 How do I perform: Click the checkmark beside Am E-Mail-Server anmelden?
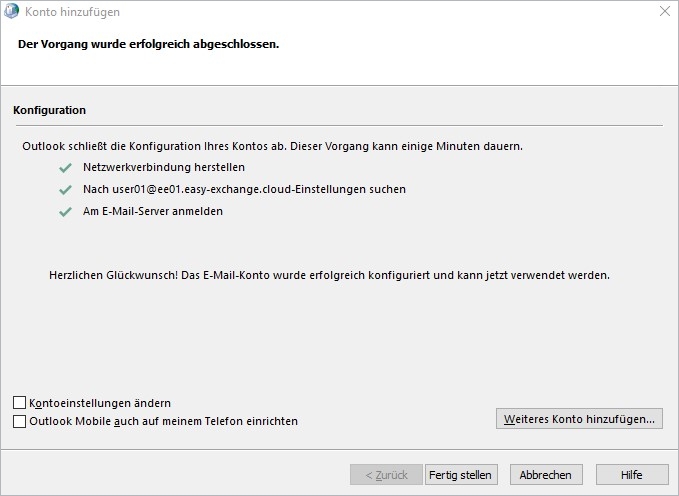coord(65,212)
